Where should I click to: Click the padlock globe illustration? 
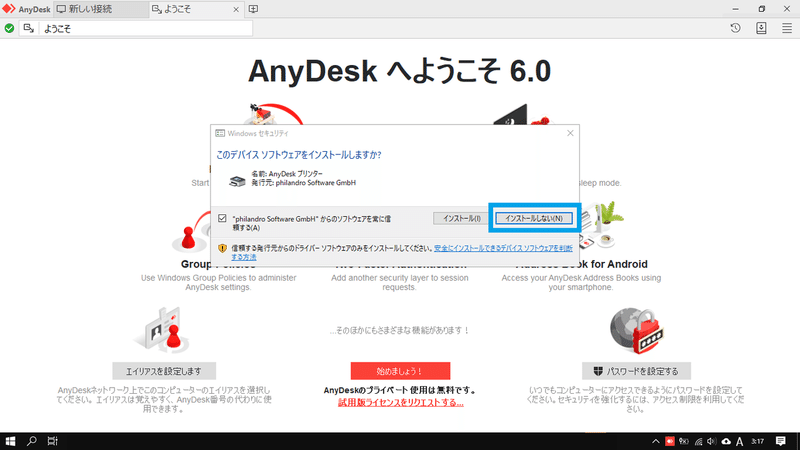tap(636, 330)
